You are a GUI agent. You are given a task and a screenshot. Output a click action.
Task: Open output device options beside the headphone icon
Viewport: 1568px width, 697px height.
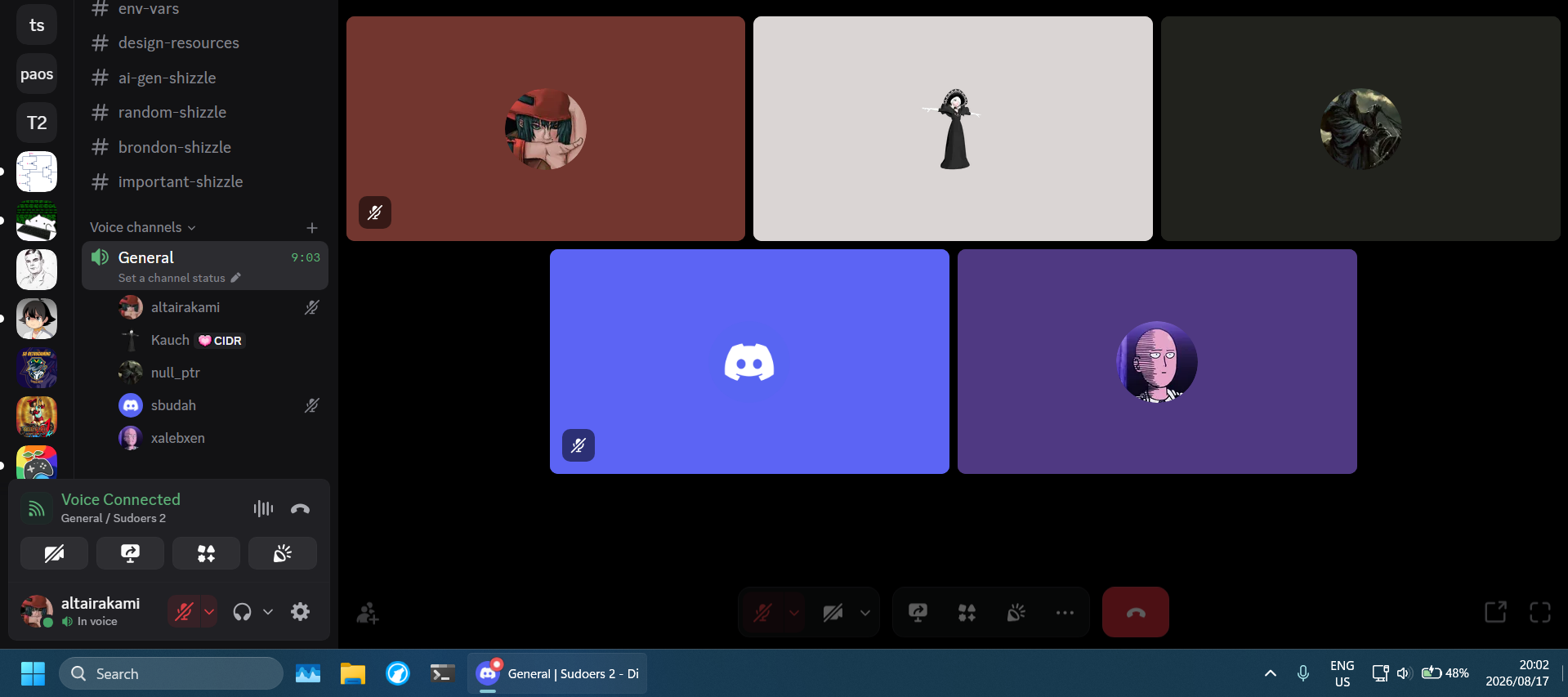click(x=267, y=611)
